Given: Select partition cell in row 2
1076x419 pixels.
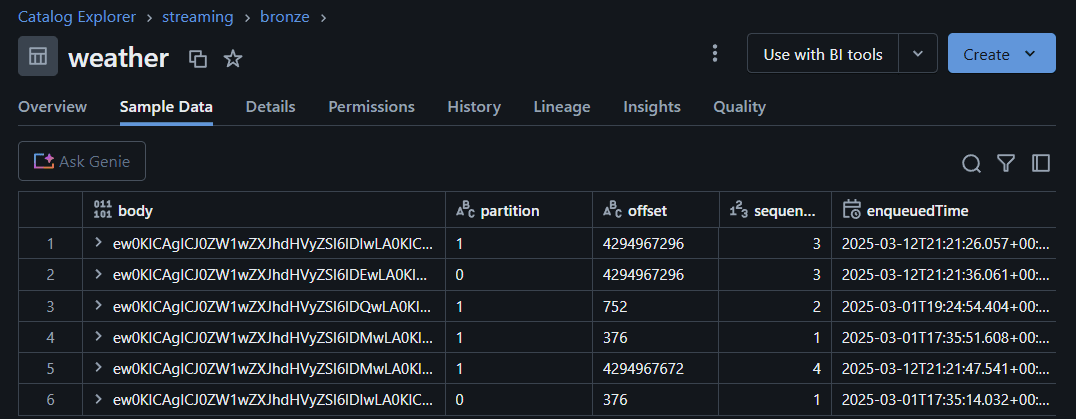Looking at the screenshot, I should coord(519,274).
